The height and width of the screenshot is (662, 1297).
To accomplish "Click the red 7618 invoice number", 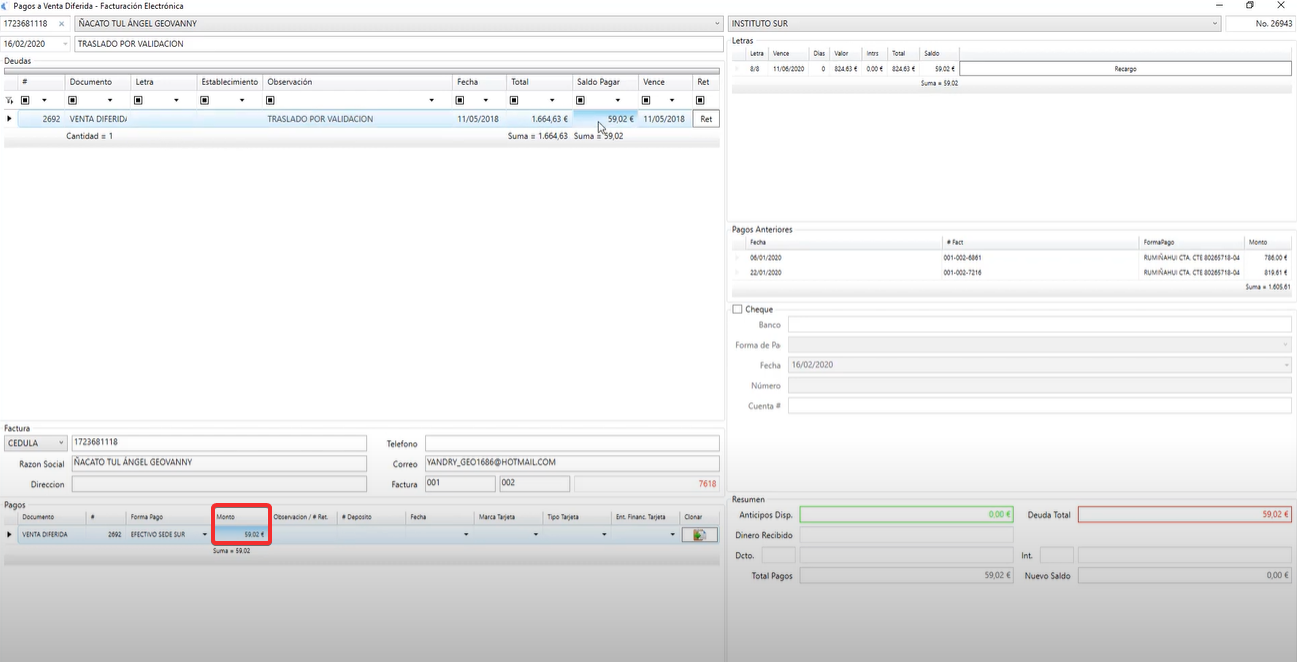I will point(707,484).
